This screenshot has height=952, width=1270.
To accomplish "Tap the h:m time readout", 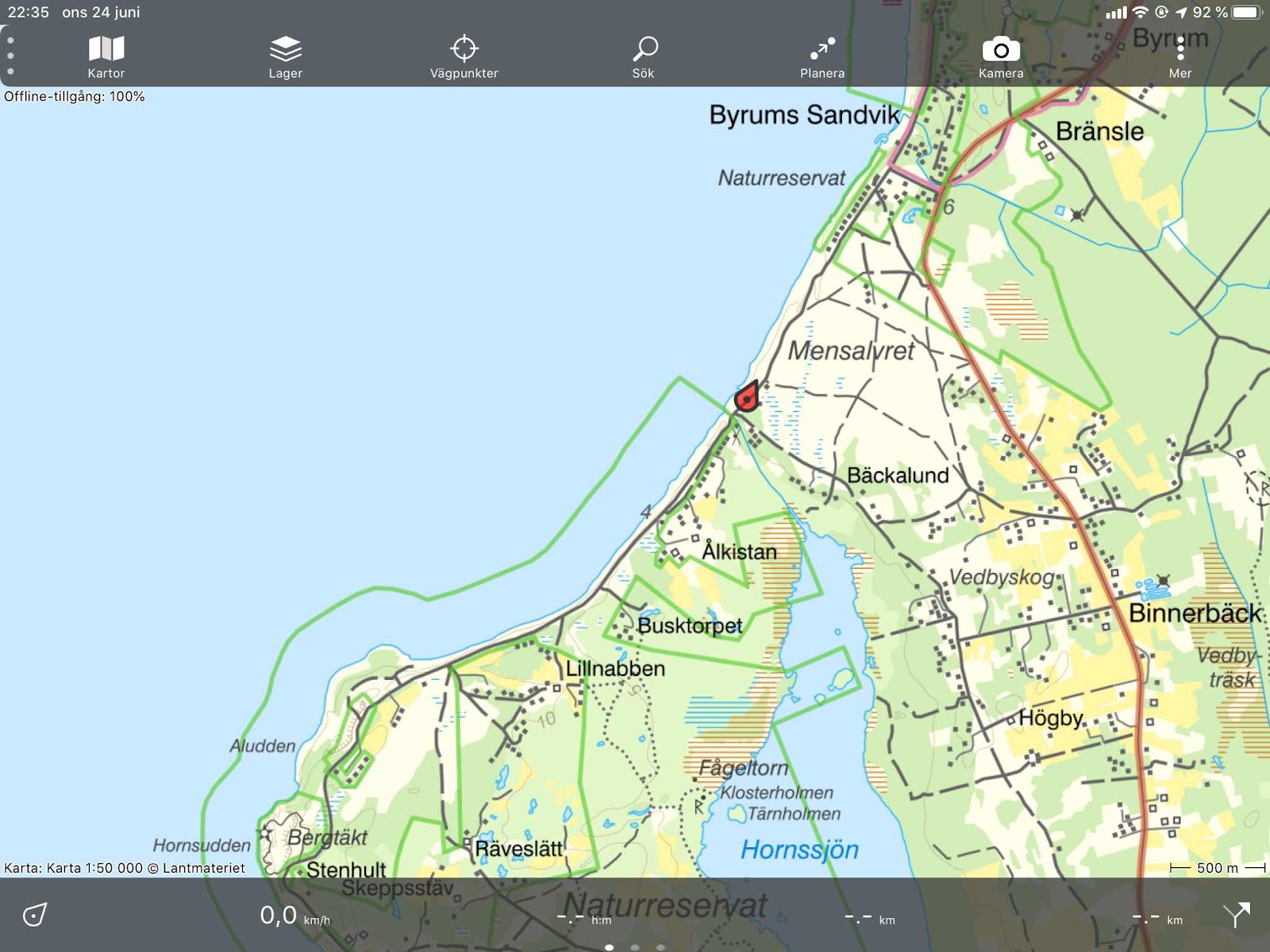I will (584, 919).
